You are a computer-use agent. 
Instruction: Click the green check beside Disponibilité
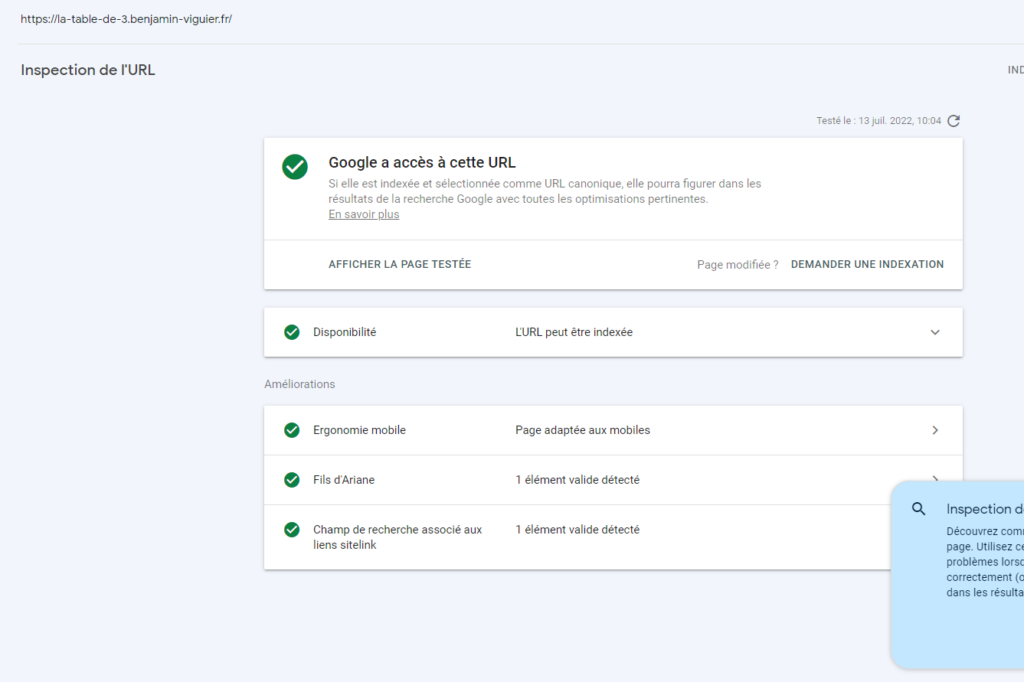(x=292, y=332)
